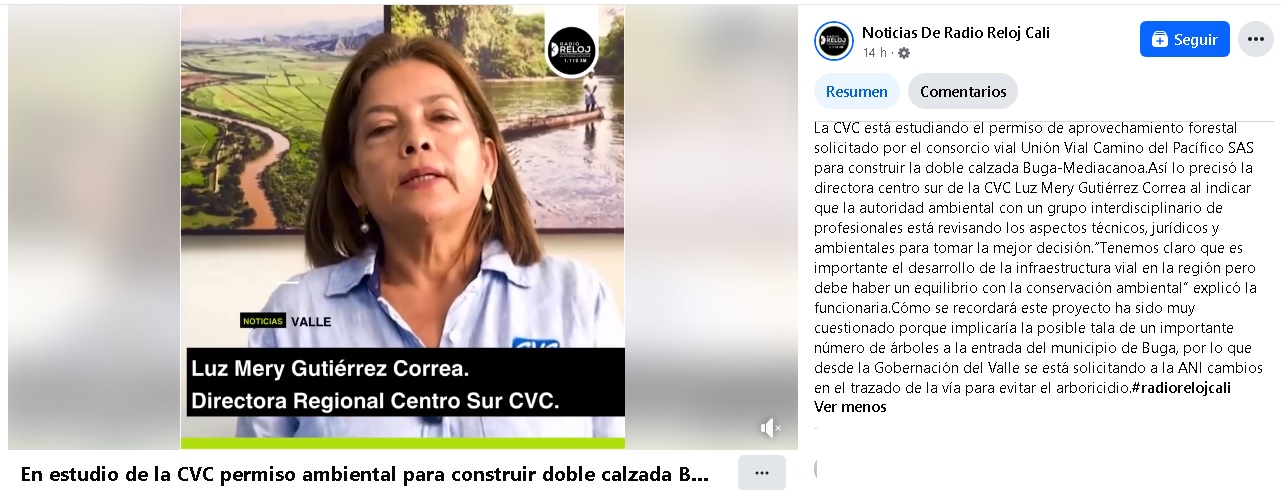The height and width of the screenshot is (490, 1281).
Task: Click the green progress bar under video
Action: tap(402, 442)
